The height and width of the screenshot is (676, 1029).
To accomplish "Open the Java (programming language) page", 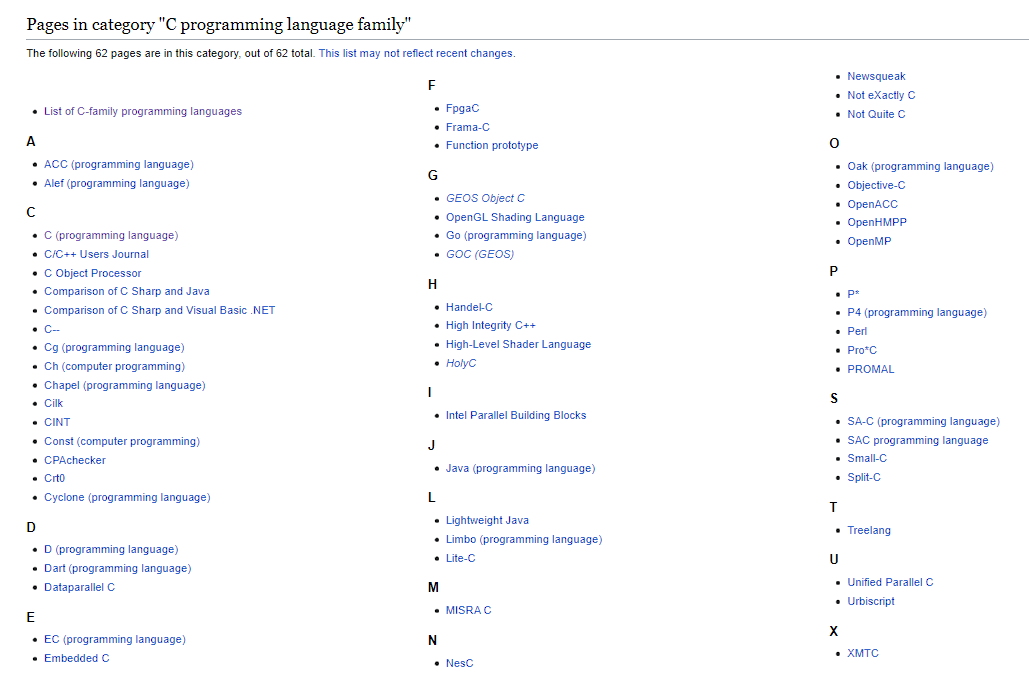I will pos(521,469).
